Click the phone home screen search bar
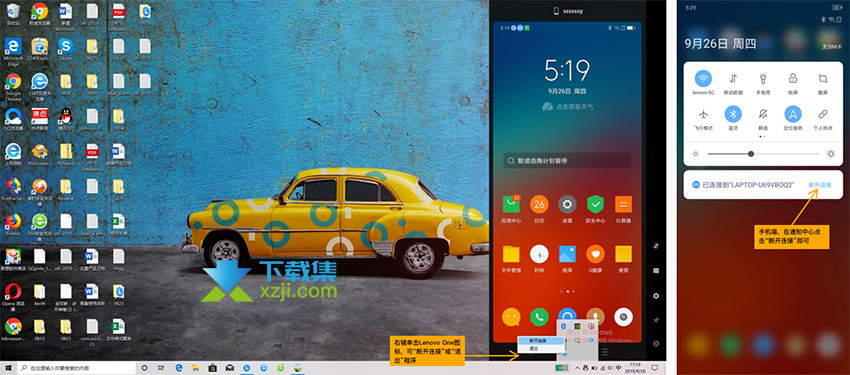 click(566, 160)
